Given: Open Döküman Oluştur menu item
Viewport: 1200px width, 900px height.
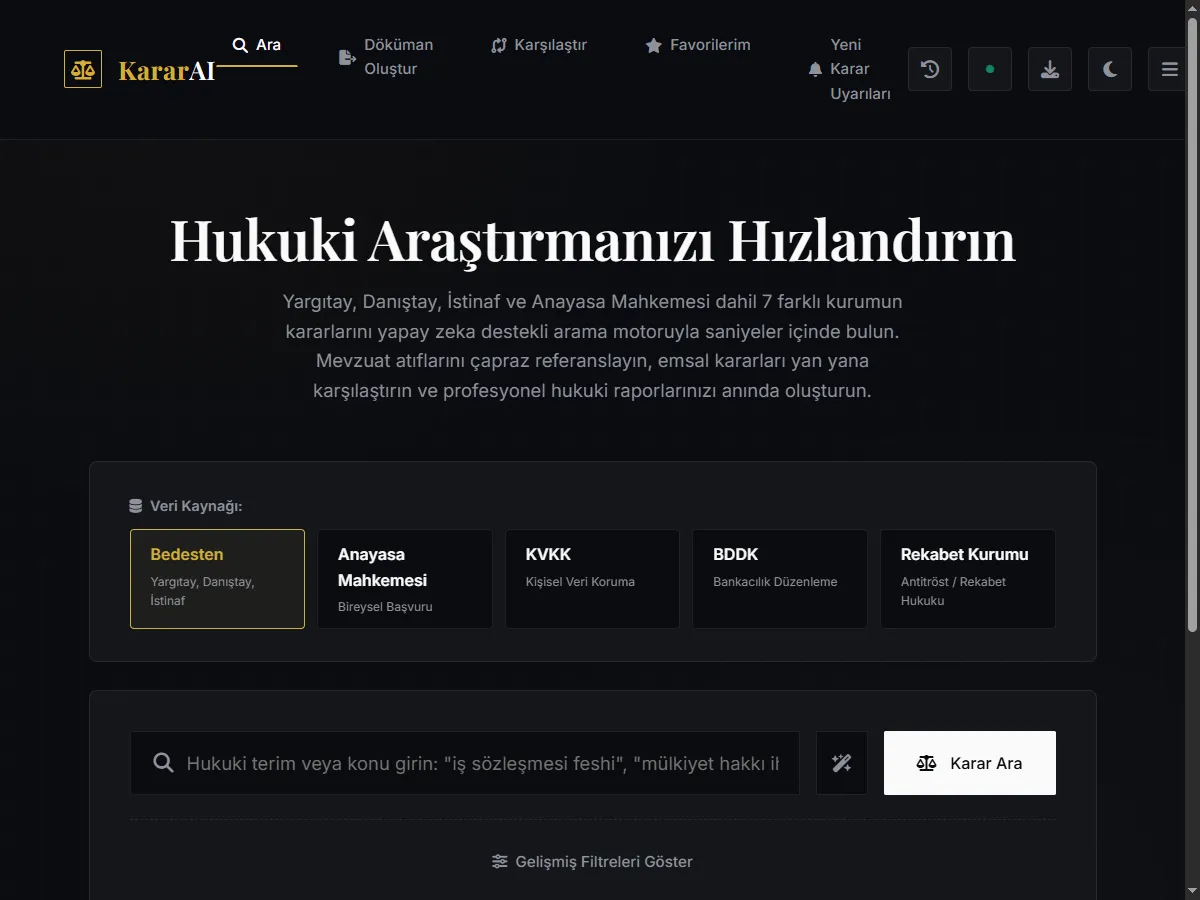Looking at the screenshot, I should point(386,57).
